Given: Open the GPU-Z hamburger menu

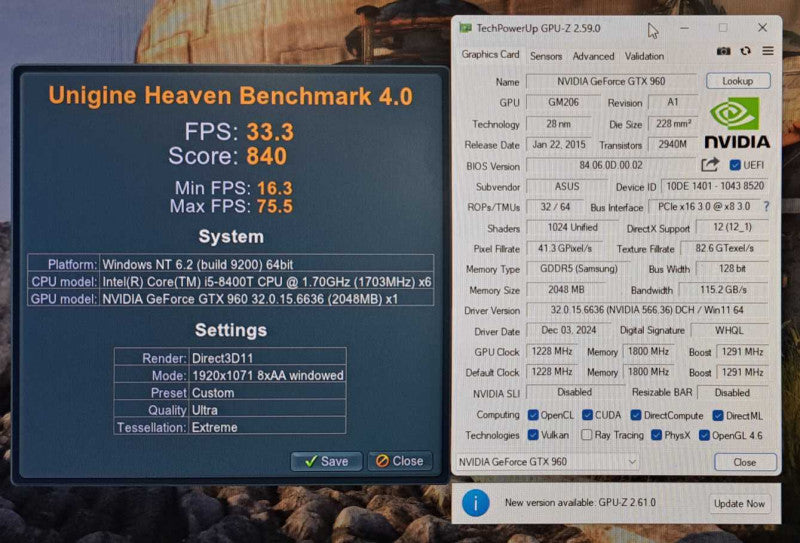Looking at the screenshot, I should (768, 51).
